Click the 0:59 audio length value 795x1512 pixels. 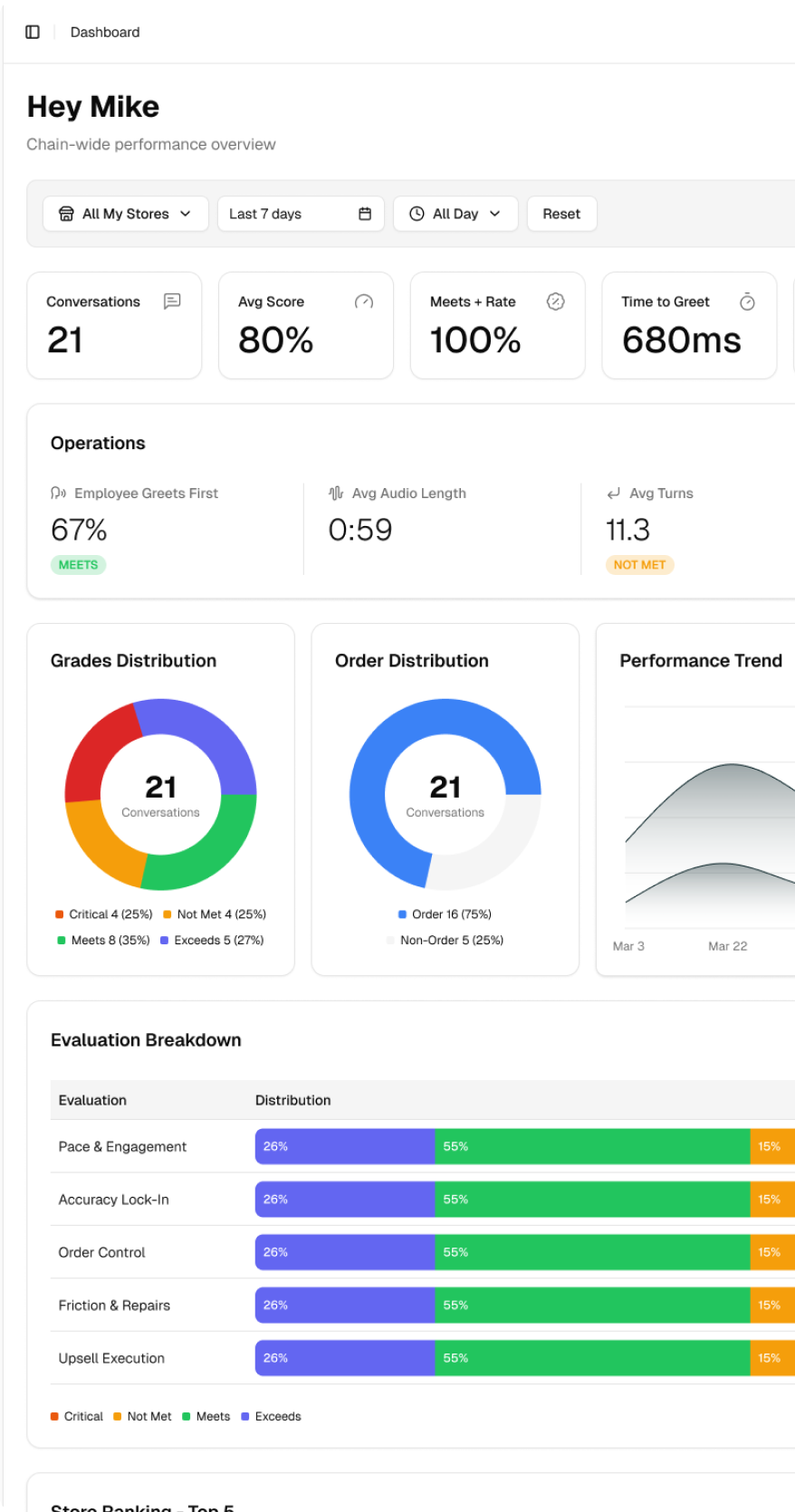coord(360,530)
